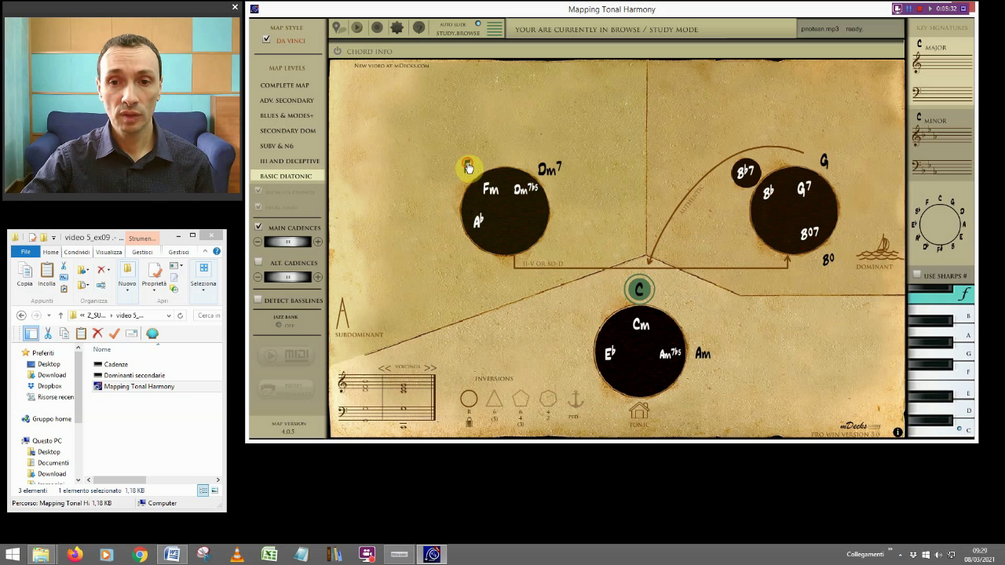Screen dimensions: 1005x565
Task: Select the Basic Diatonic map level
Action: (x=286, y=176)
